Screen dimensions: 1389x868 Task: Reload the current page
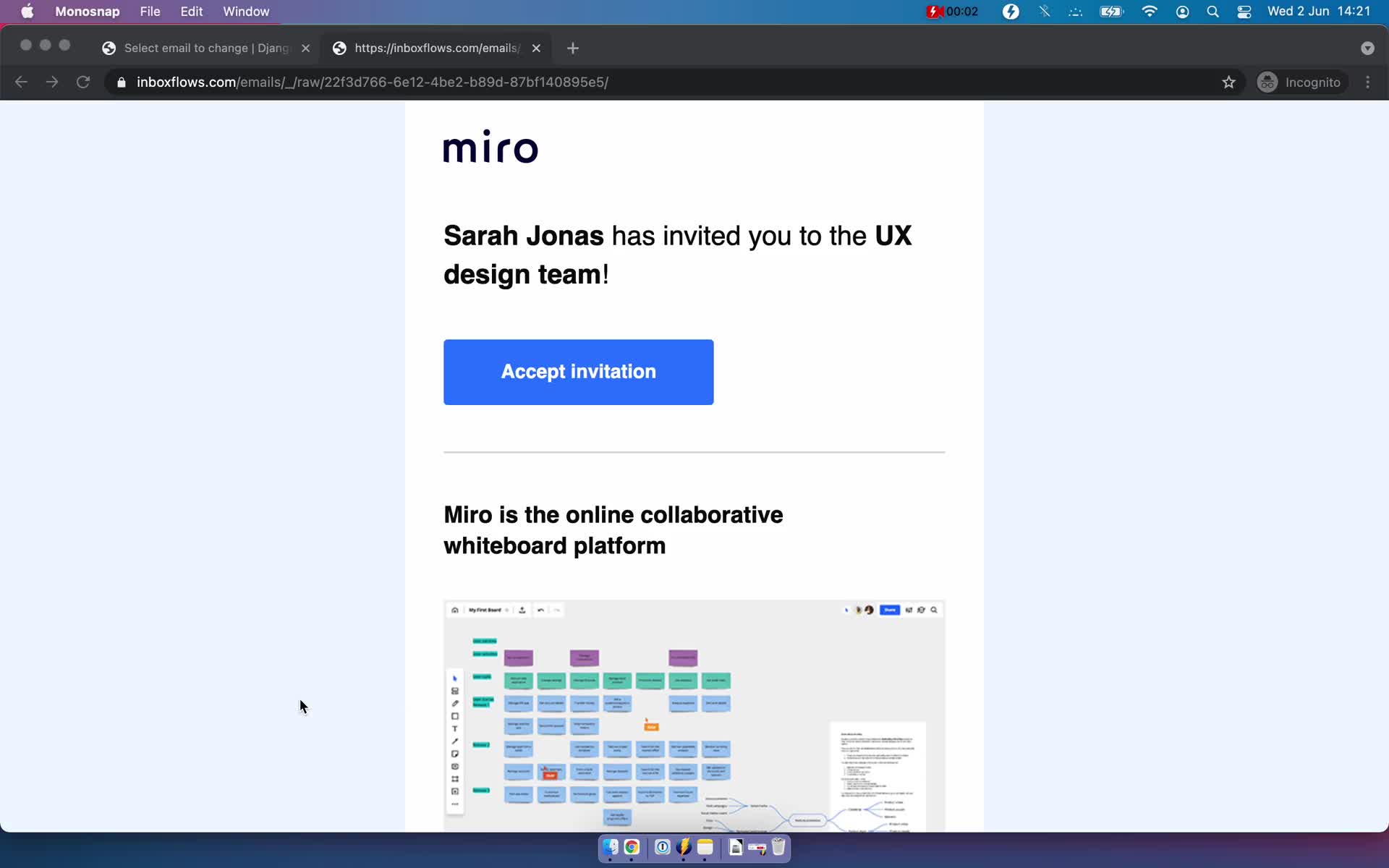(x=83, y=82)
